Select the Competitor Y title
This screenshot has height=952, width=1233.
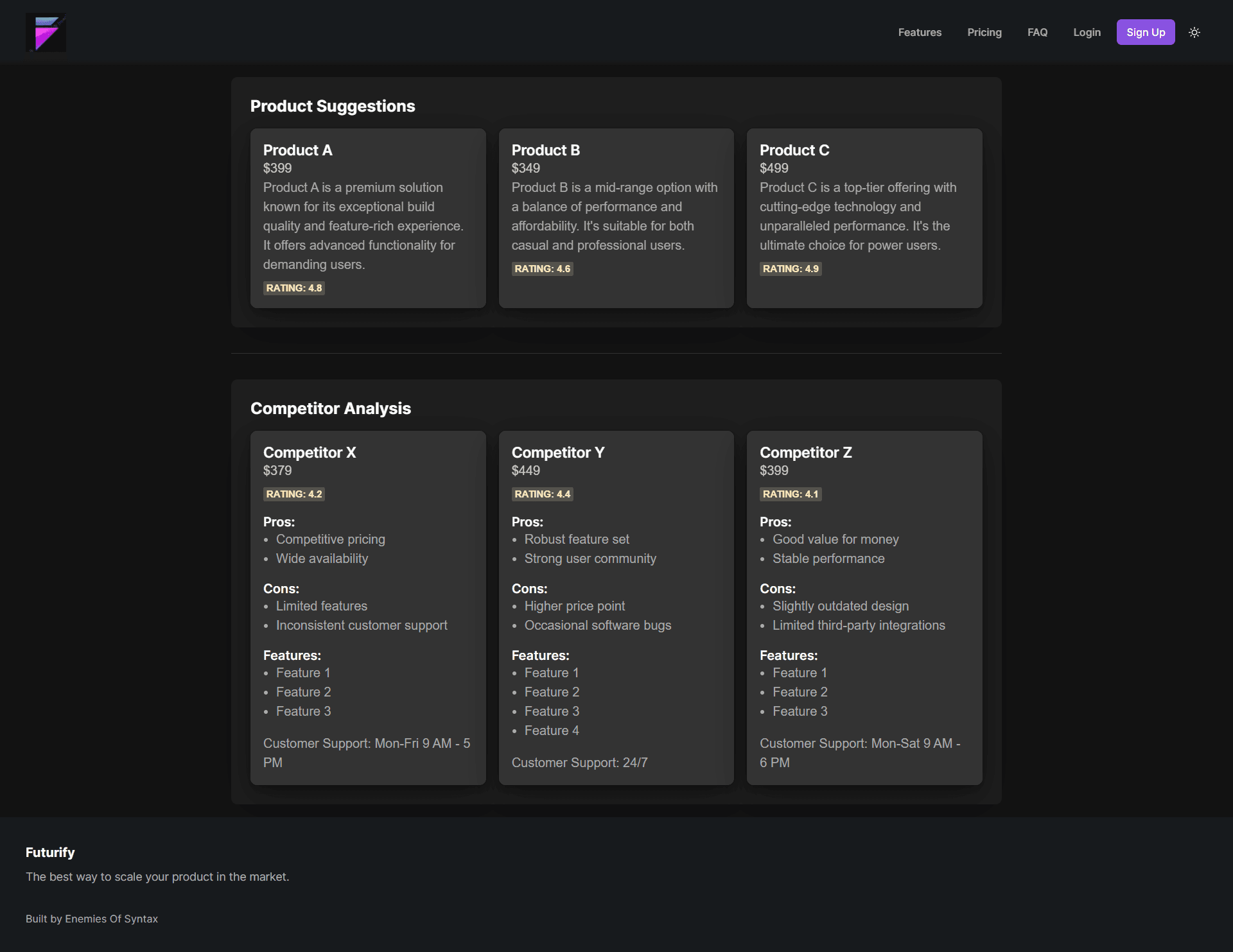click(x=558, y=453)
